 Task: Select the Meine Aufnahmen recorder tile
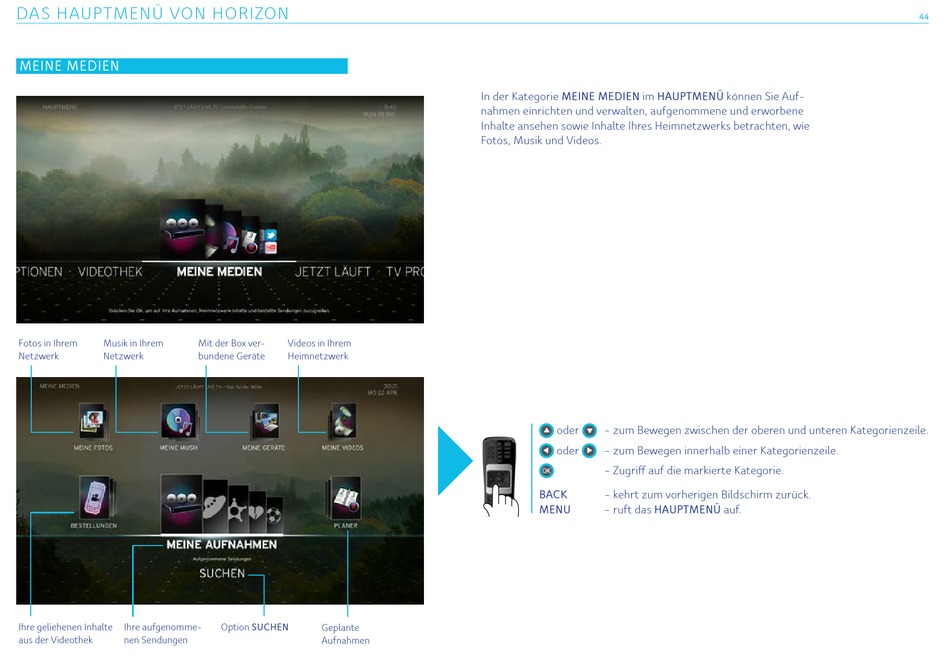182,503
